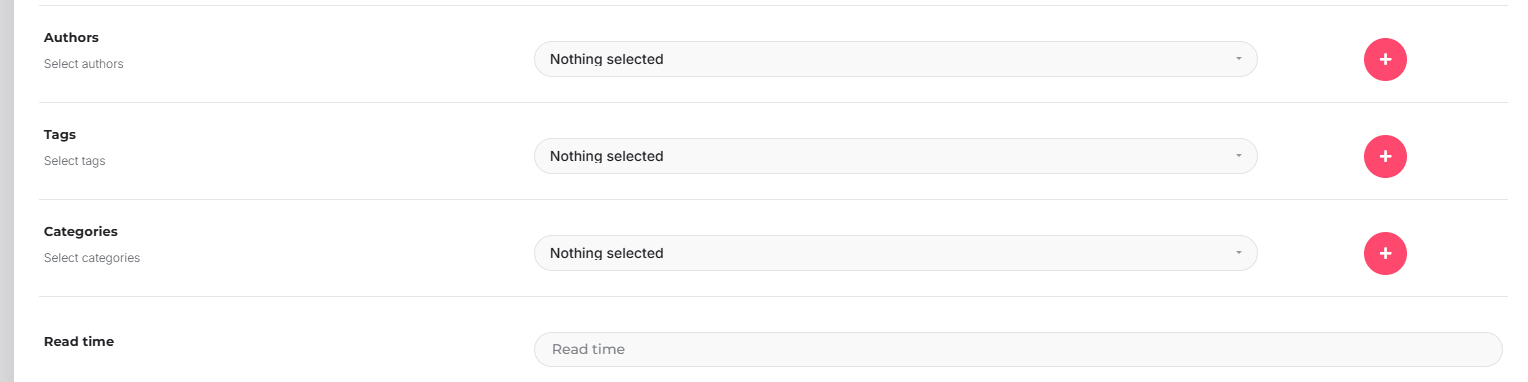The image size is (1528, 382).
Task: Click the caret arrow in Tags select
Action: click(1238, 156)
